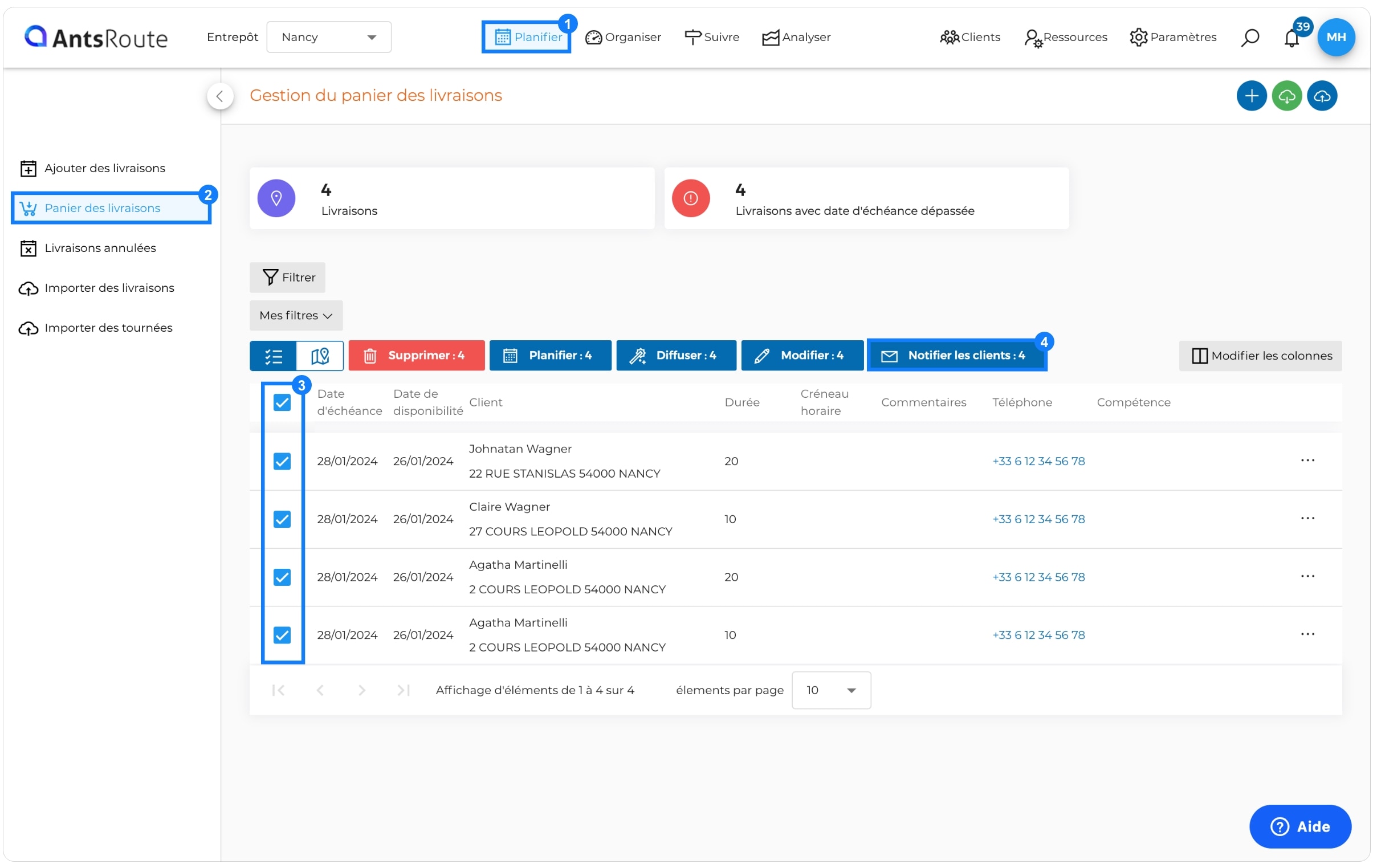This screenshot has width=1373, height=868.
Task: Go to next page of results
Action: 361,690
